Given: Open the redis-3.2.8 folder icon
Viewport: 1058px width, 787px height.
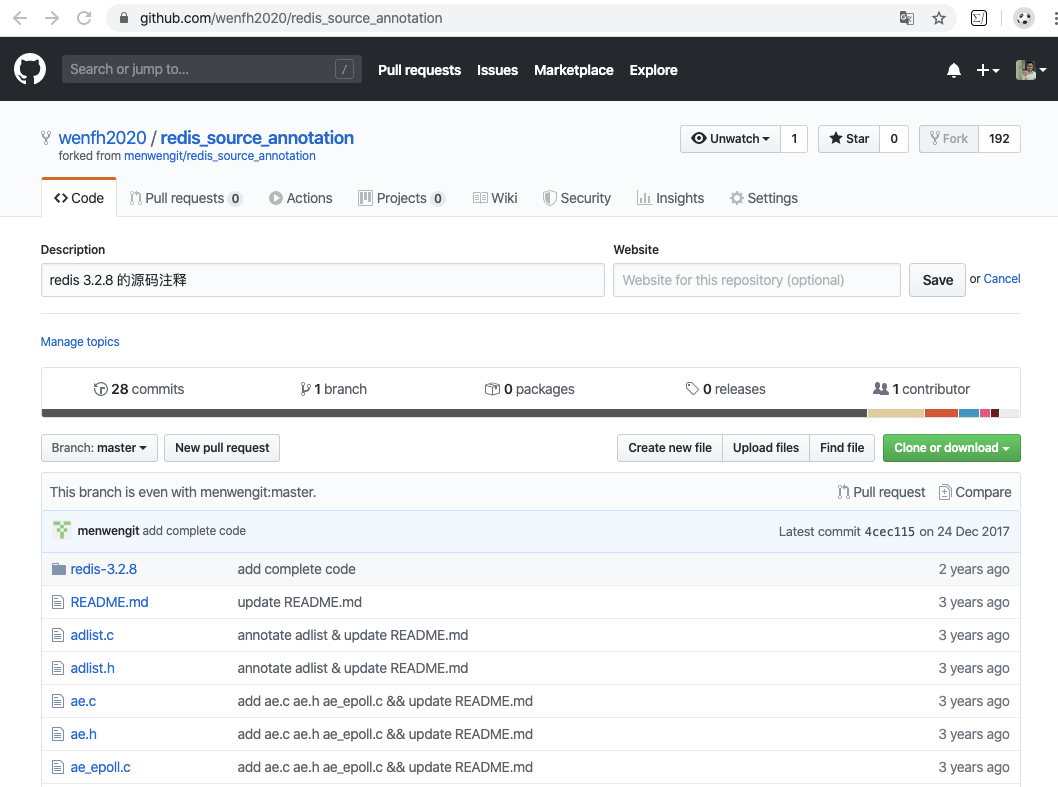Looking at the screenshot, I should pyautogui.click(x=58, y=568).
